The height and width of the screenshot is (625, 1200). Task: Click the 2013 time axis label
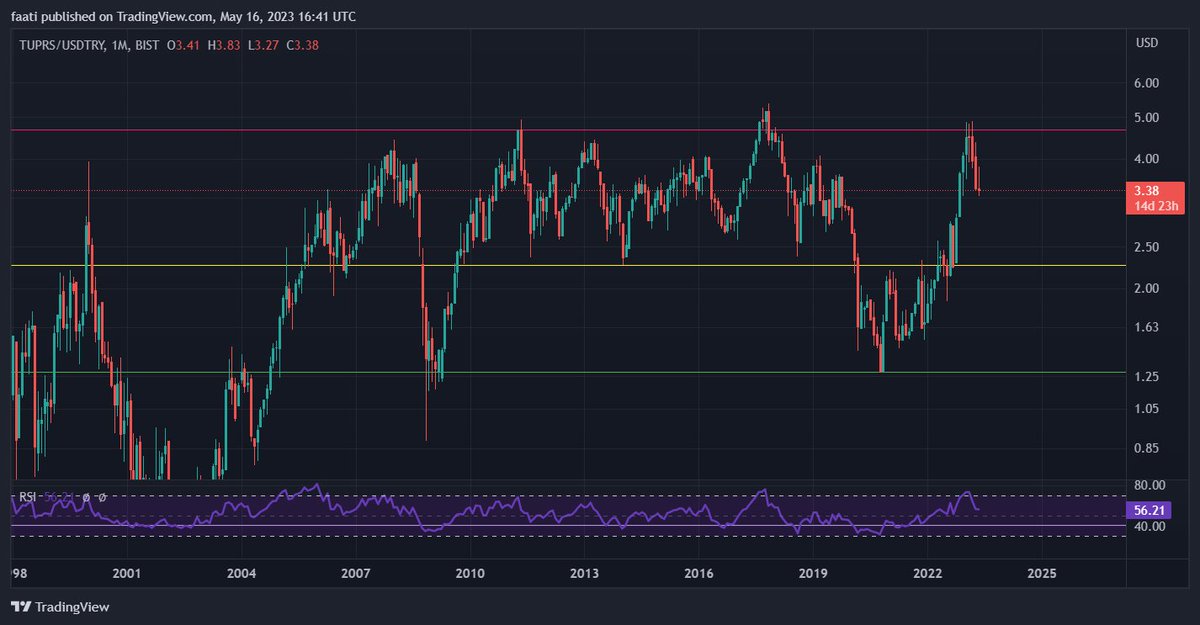(x=584, y=573)
